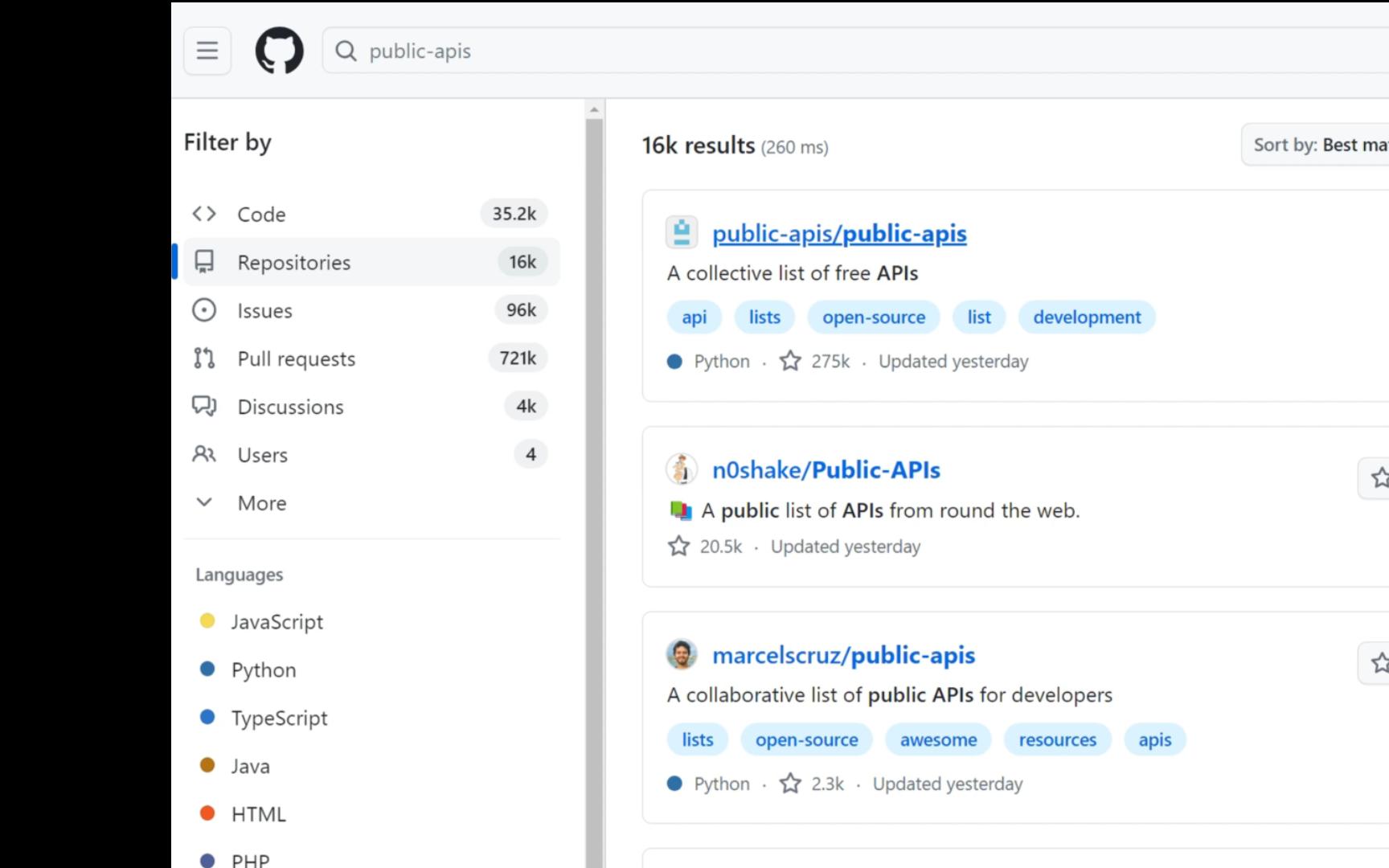Click the GitHub Octocat logo

click(x=279, y=51)
